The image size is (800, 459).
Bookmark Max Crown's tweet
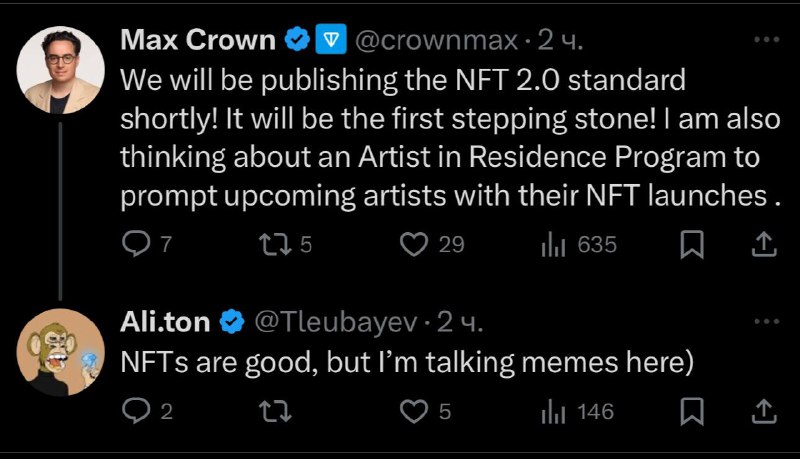click(x=692, y=244)
